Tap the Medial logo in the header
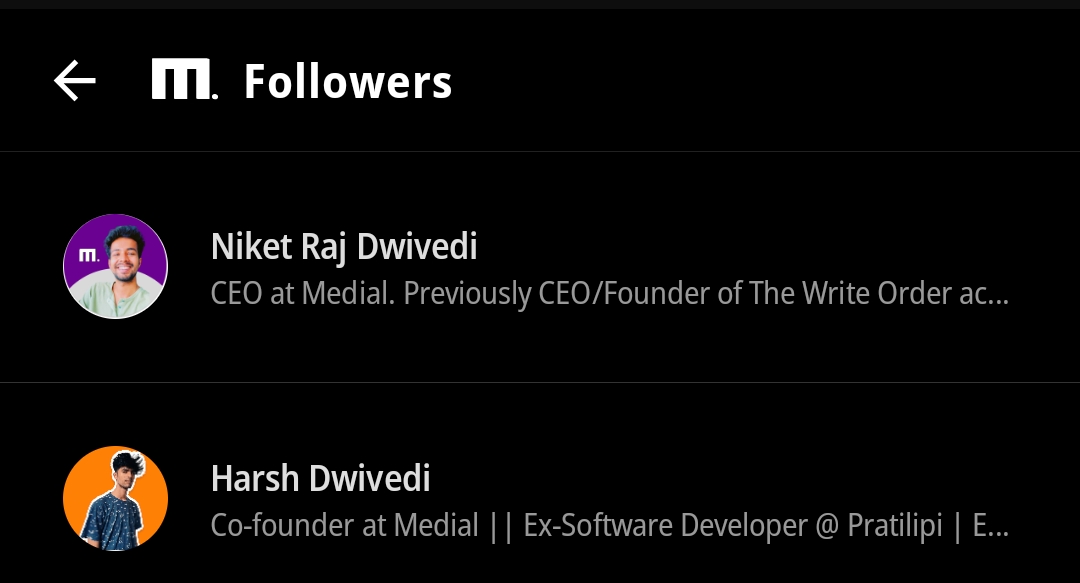 tap(184, 80)
